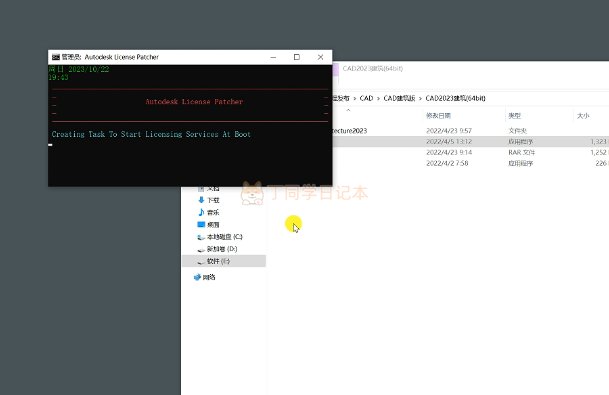
Task: Expand chevron before CAD2023建筑(64bit) breadcrumb
Action: (420, 99)
